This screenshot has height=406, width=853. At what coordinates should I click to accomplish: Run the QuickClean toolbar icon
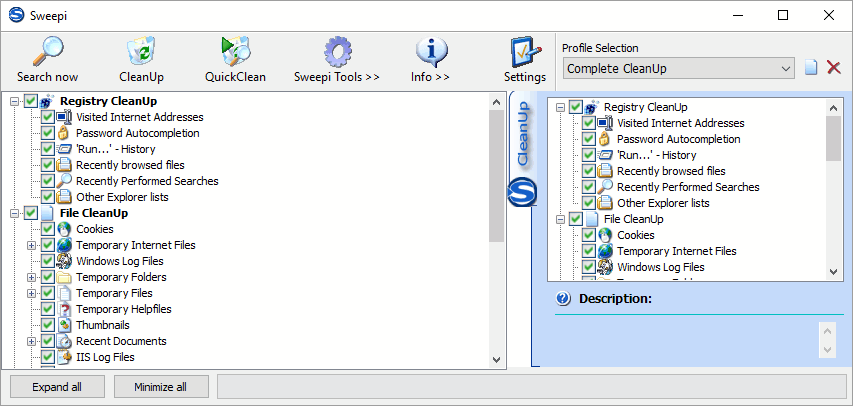coord(236,52)
